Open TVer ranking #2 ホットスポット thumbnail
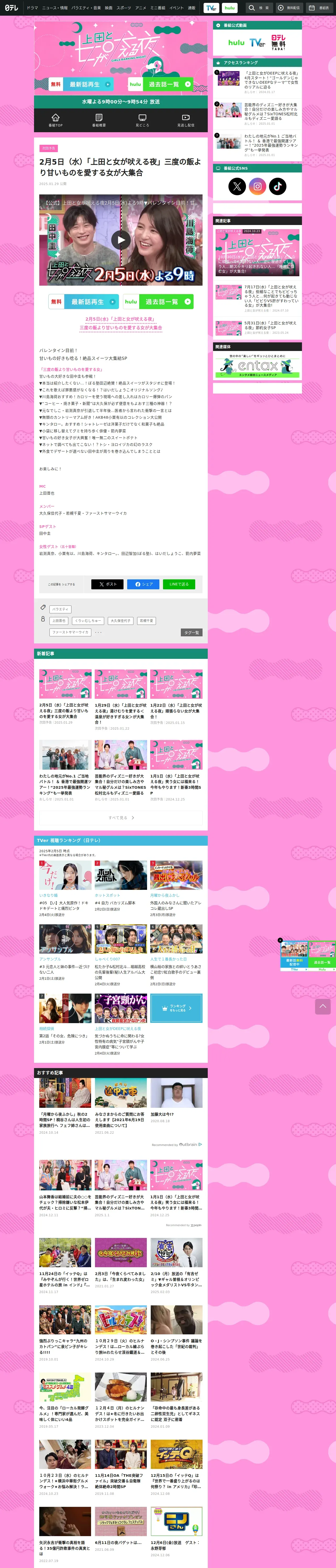Viewport: 336px width, 1568px height. point(121,875)
